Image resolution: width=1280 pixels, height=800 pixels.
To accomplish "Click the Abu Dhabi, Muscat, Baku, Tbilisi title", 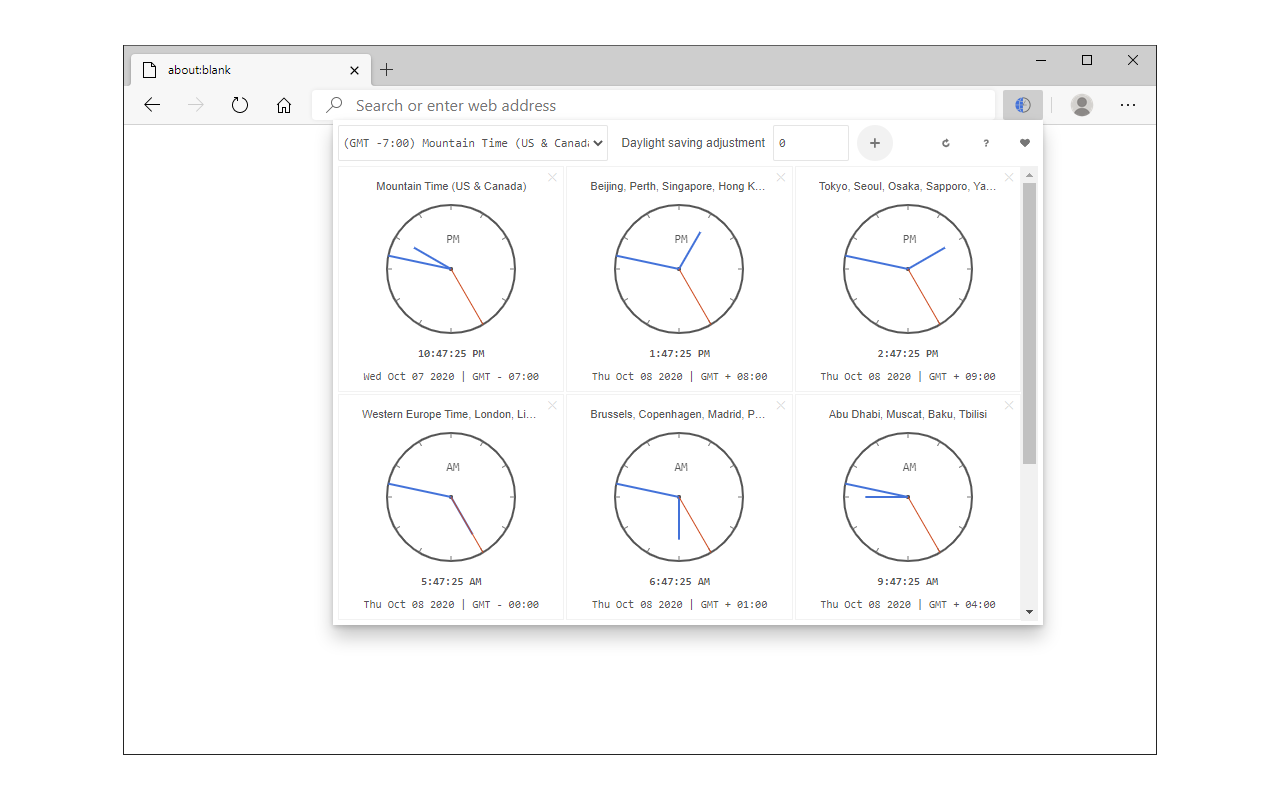I will pos(908,414).
